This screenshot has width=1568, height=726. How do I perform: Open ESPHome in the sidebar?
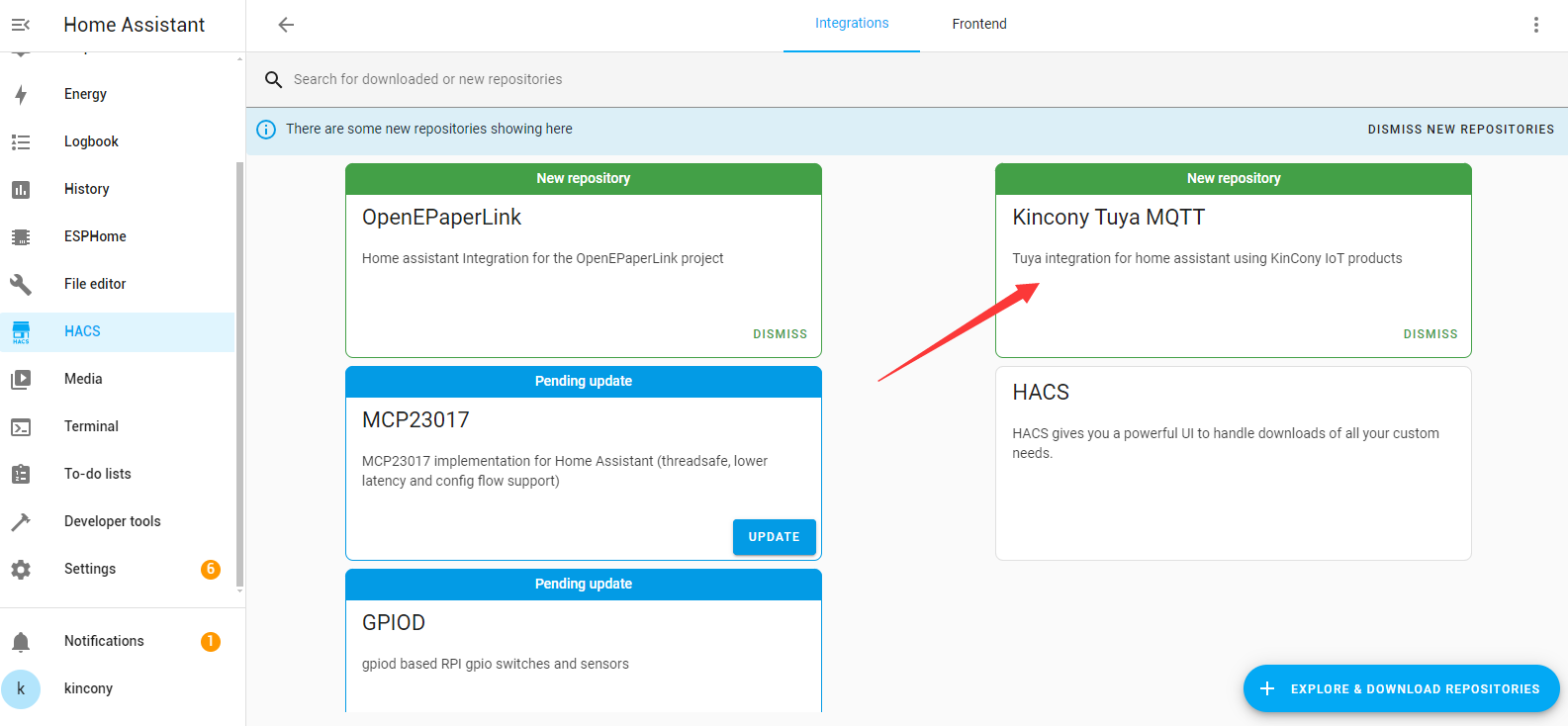point(118,236)
